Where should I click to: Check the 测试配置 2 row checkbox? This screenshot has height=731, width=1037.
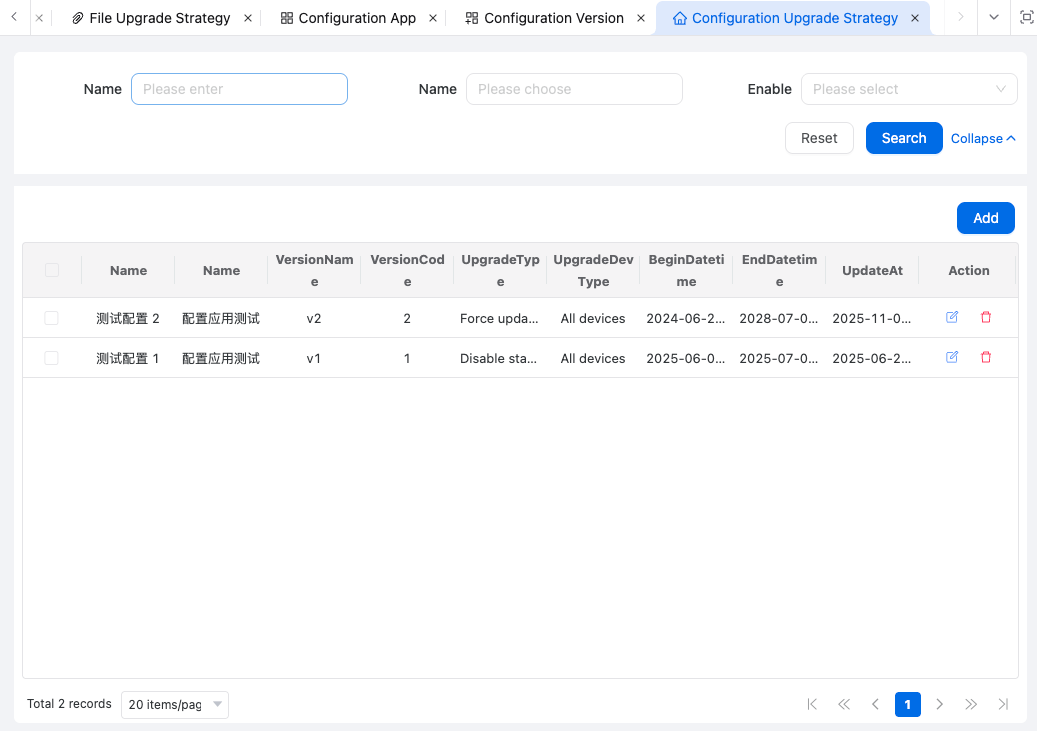[52, 318]
